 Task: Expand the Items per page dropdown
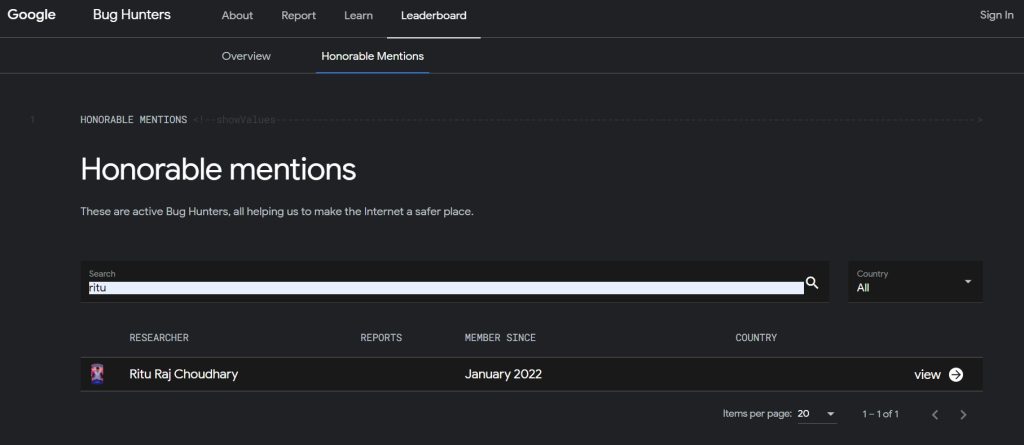point(816,414)
